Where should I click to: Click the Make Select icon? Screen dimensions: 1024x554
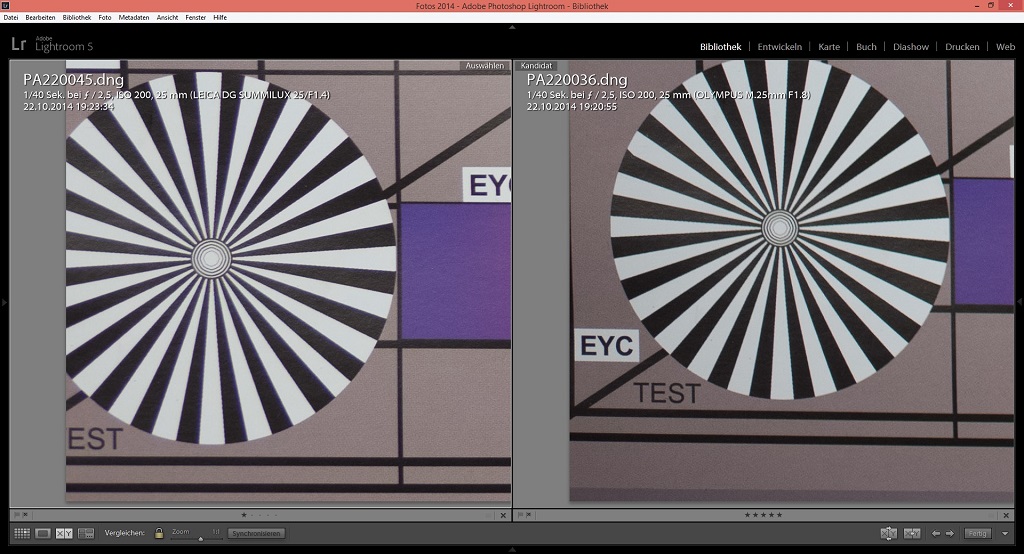(911, 534)
